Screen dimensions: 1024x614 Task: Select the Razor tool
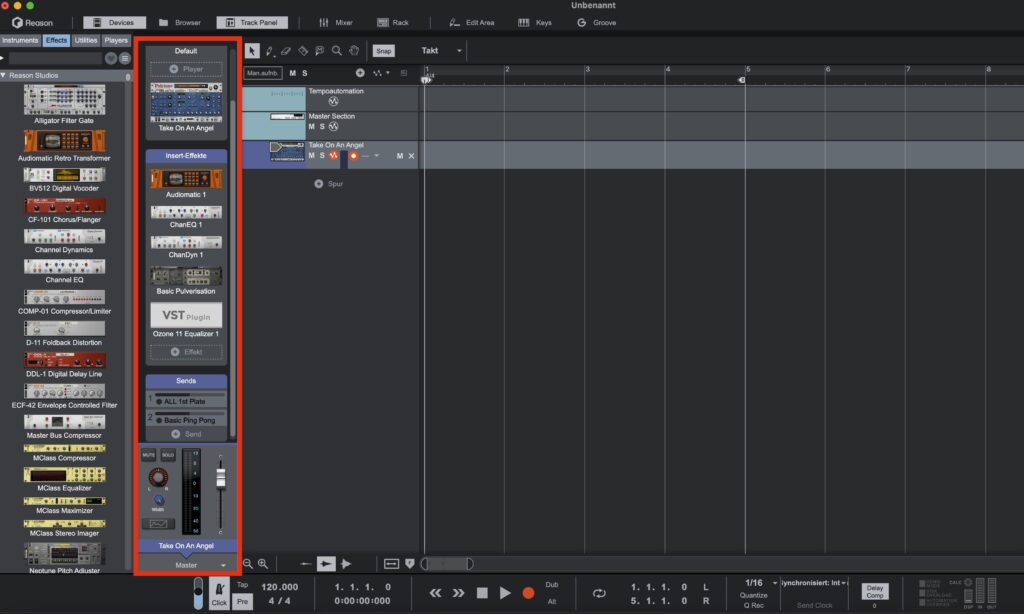[303, 50]
